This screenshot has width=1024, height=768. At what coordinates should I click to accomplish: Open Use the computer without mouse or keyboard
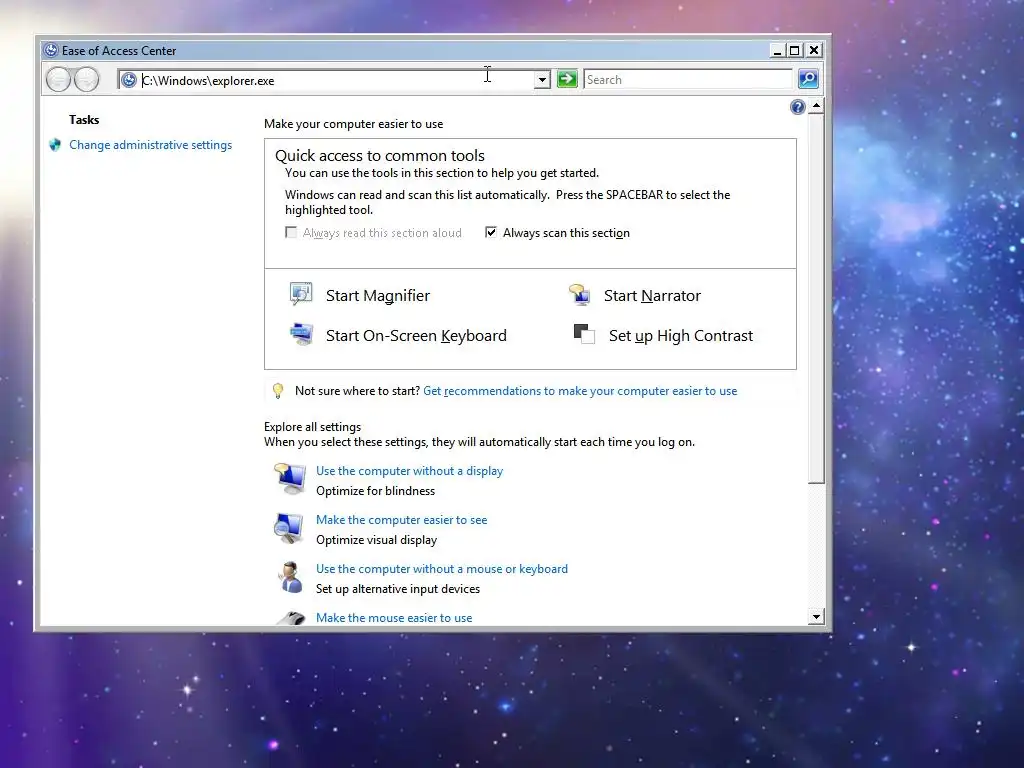point(442,569)
